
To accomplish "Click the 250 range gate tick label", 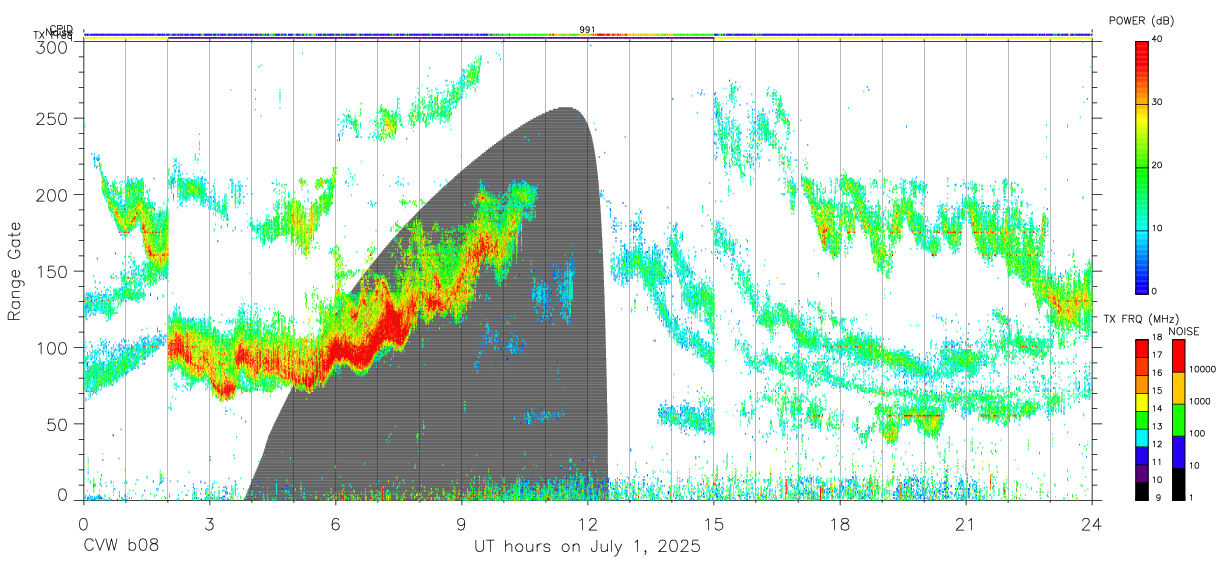I will coord(54,118).
